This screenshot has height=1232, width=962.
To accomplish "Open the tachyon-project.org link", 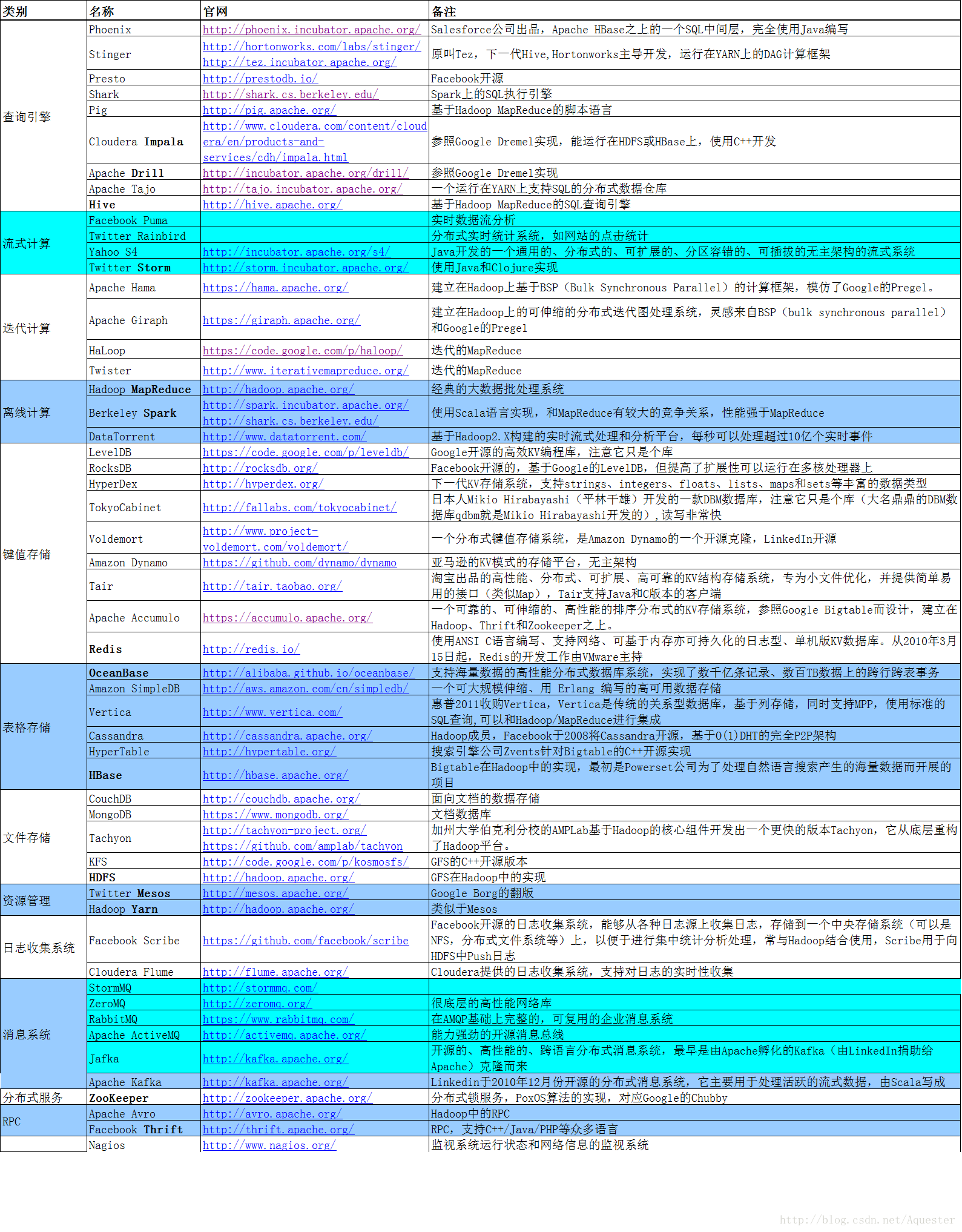I will (284, 830).
